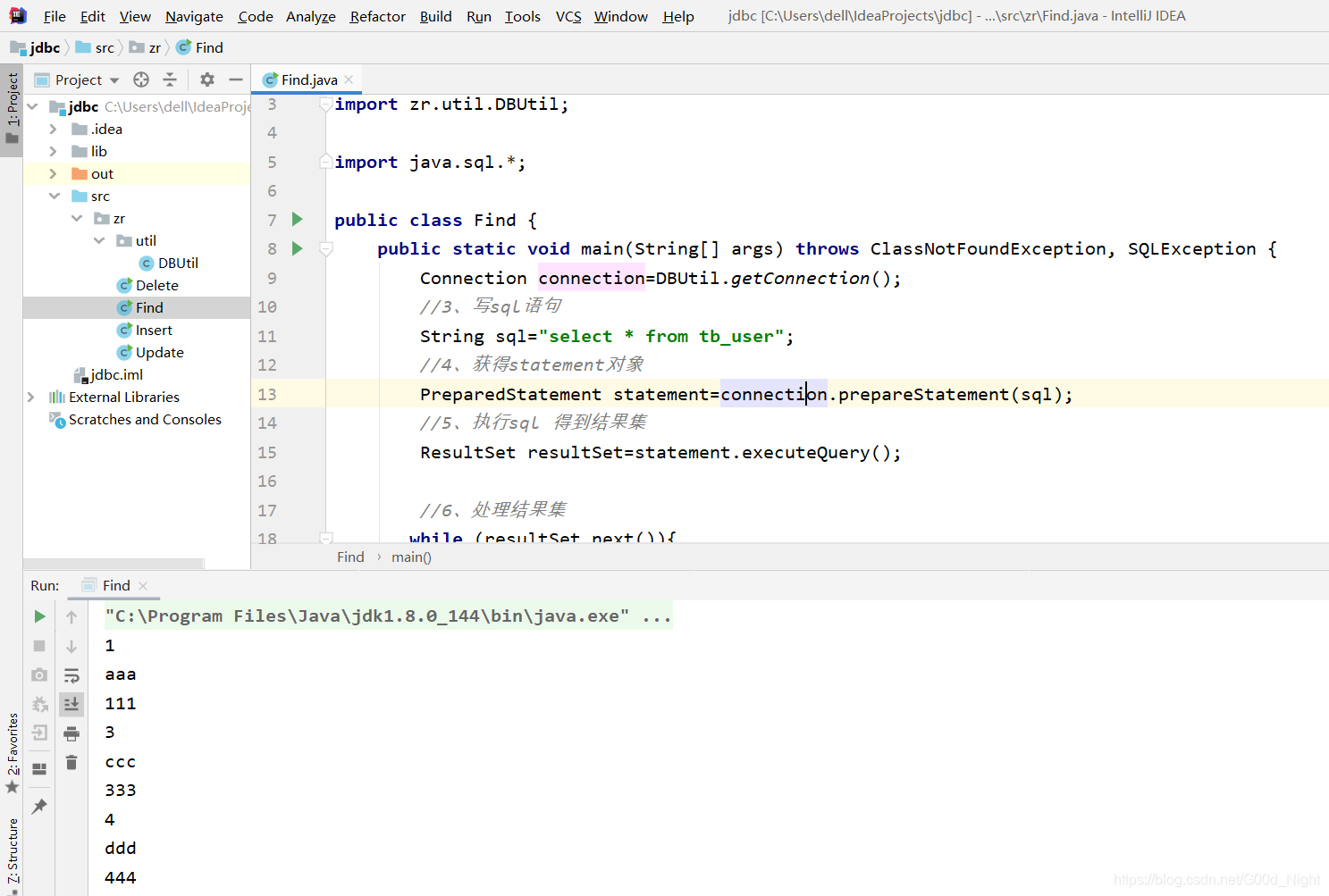Expand the out folder

53,173
